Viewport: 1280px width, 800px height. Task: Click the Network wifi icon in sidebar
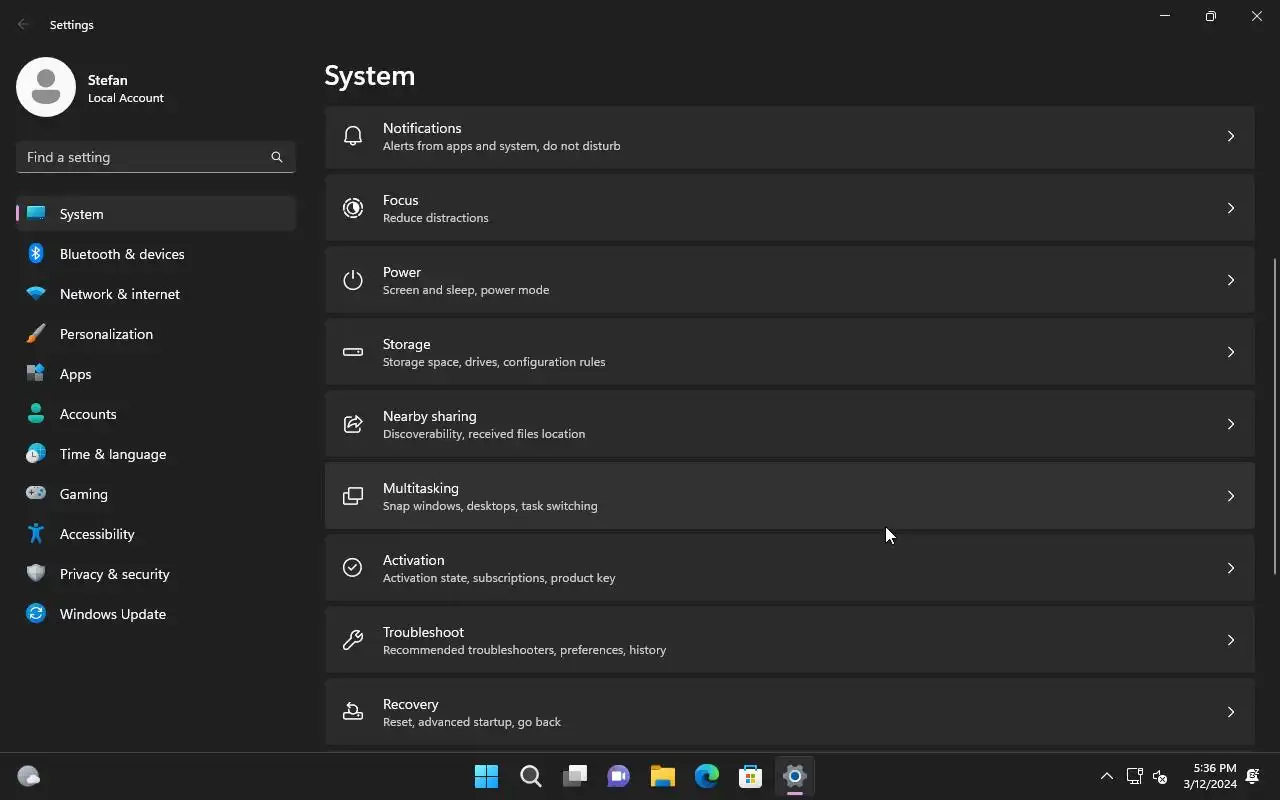coord(36,294)
